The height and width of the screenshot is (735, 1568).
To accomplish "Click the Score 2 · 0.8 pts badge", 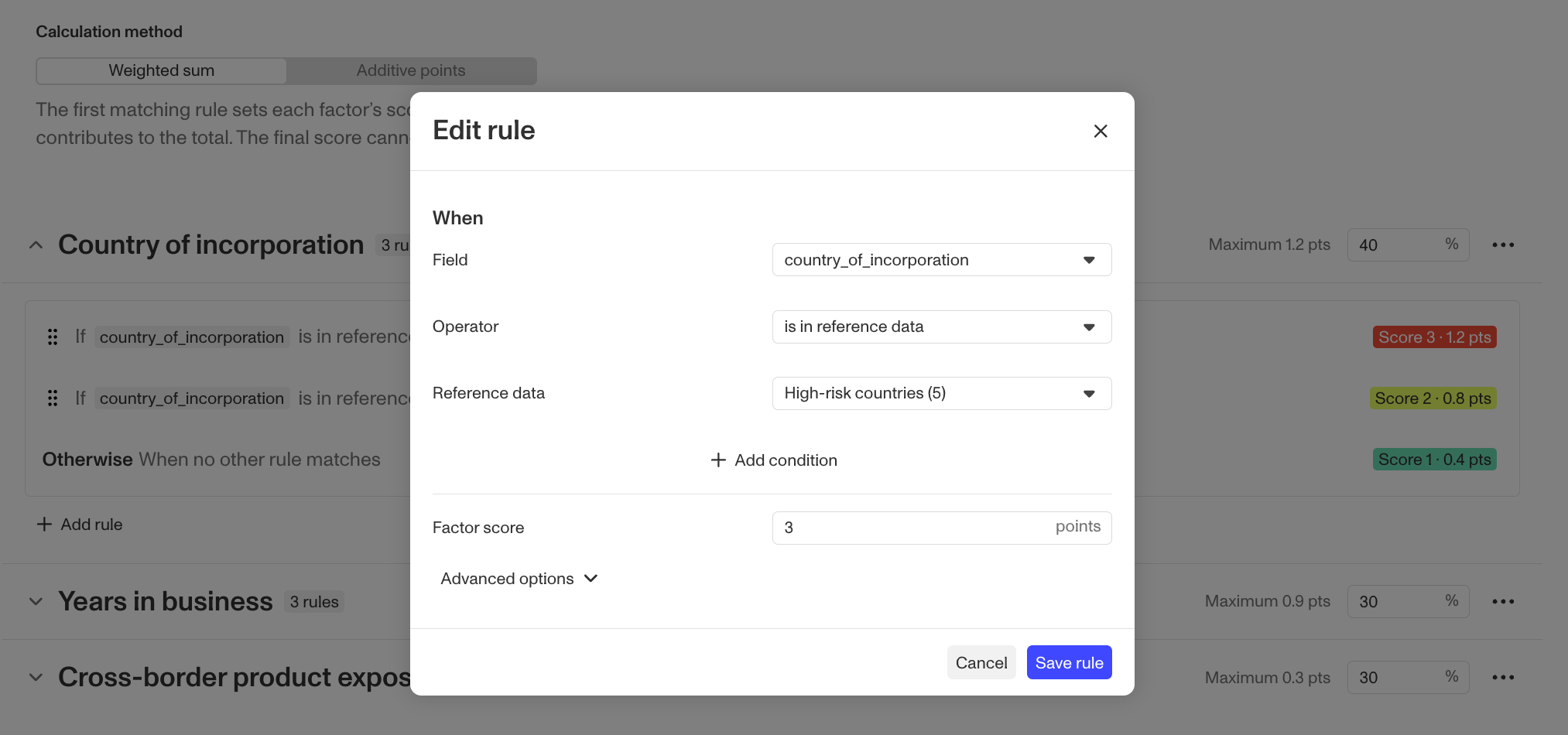I will tap(1433, 398).
